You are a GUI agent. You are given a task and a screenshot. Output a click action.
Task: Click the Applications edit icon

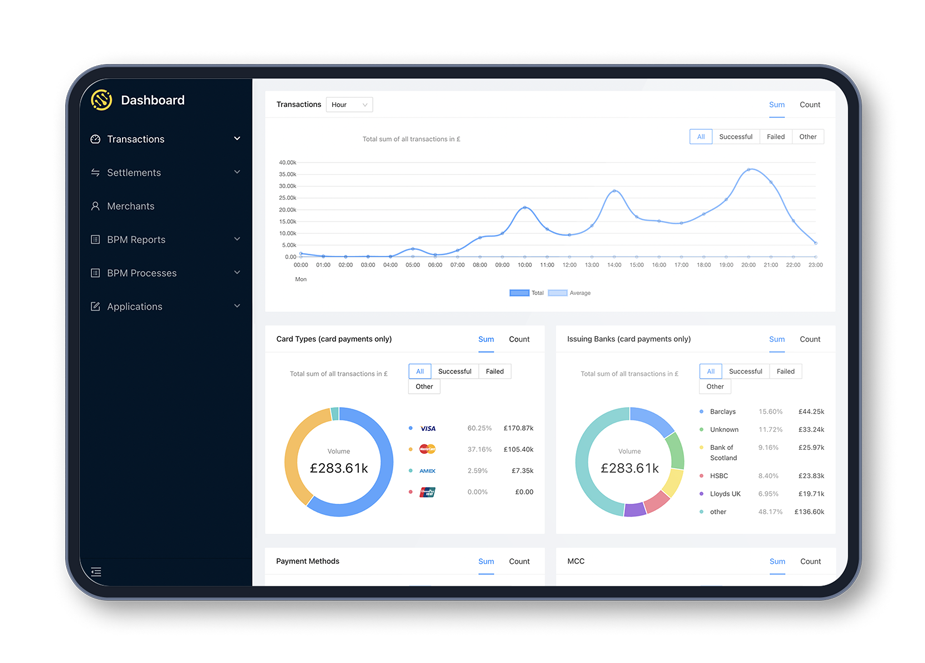tap(95, 307)
